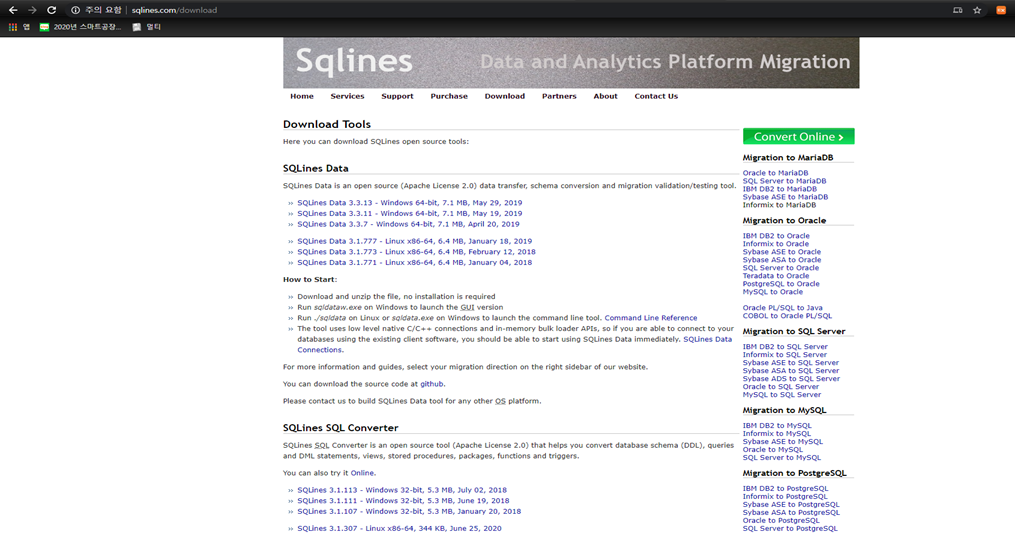Viewport: 1015px width, 534px height.
Task: Download SQLines Data 3.3.7 Windows 64-bit
Action: 408,224
